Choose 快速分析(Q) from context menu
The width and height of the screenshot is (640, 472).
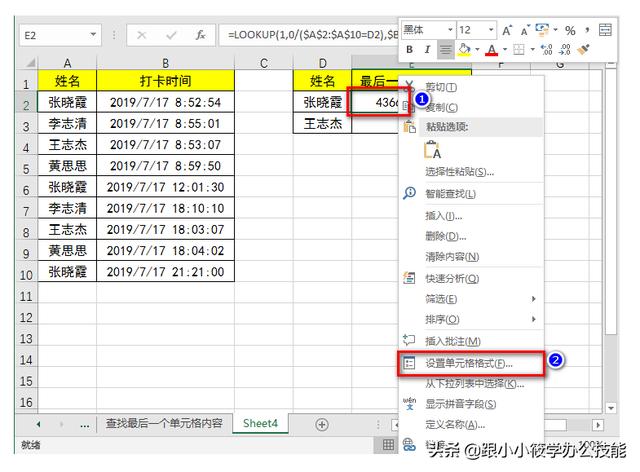point(471,278)
